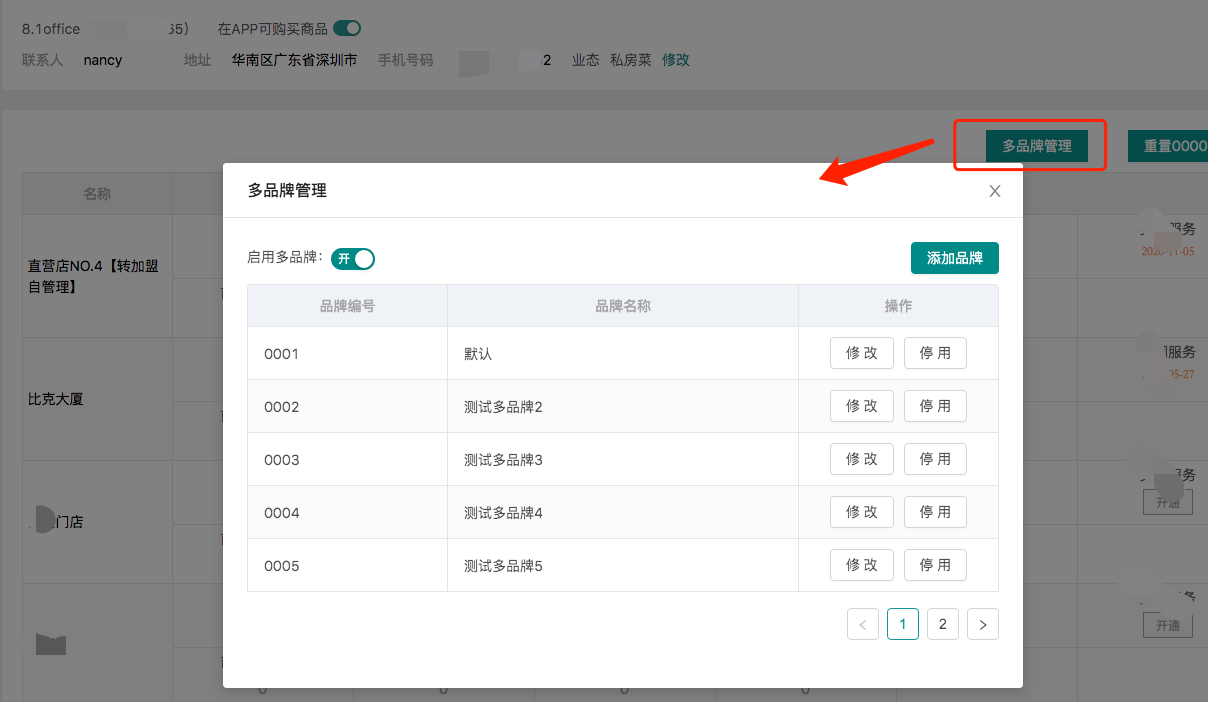The height and width of the screenshot is (702, 1208).
Task: Click 停用 for 测试多品牌2
Action: (934, 405)
